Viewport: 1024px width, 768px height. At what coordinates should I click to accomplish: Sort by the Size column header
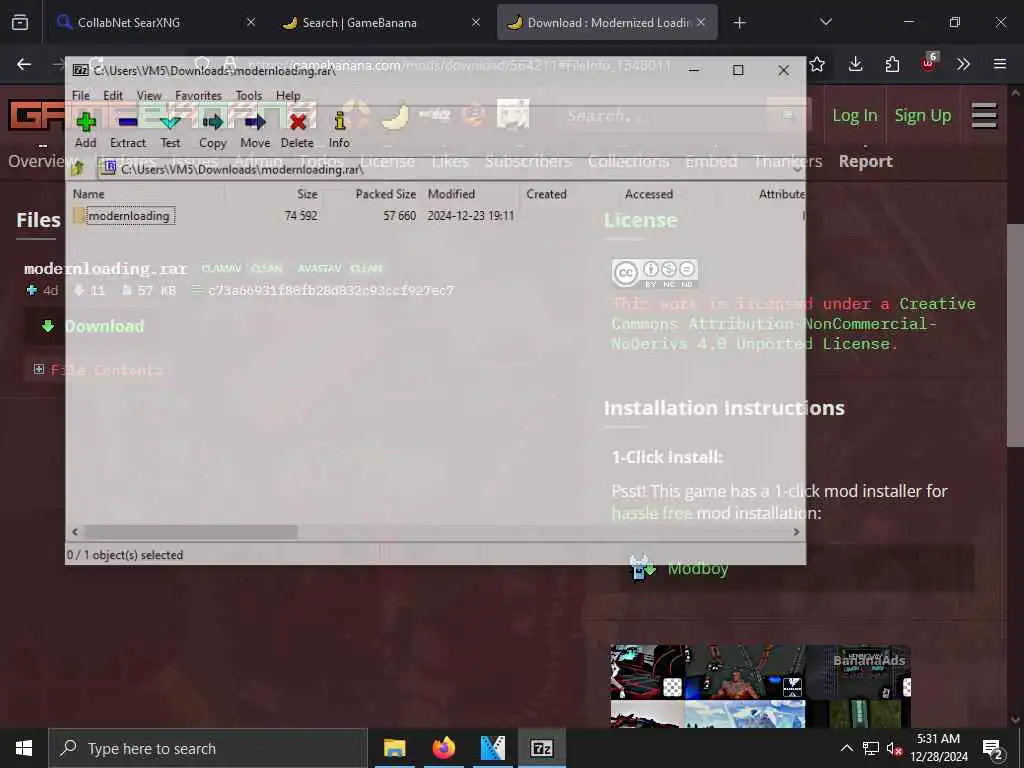(307, 194)
